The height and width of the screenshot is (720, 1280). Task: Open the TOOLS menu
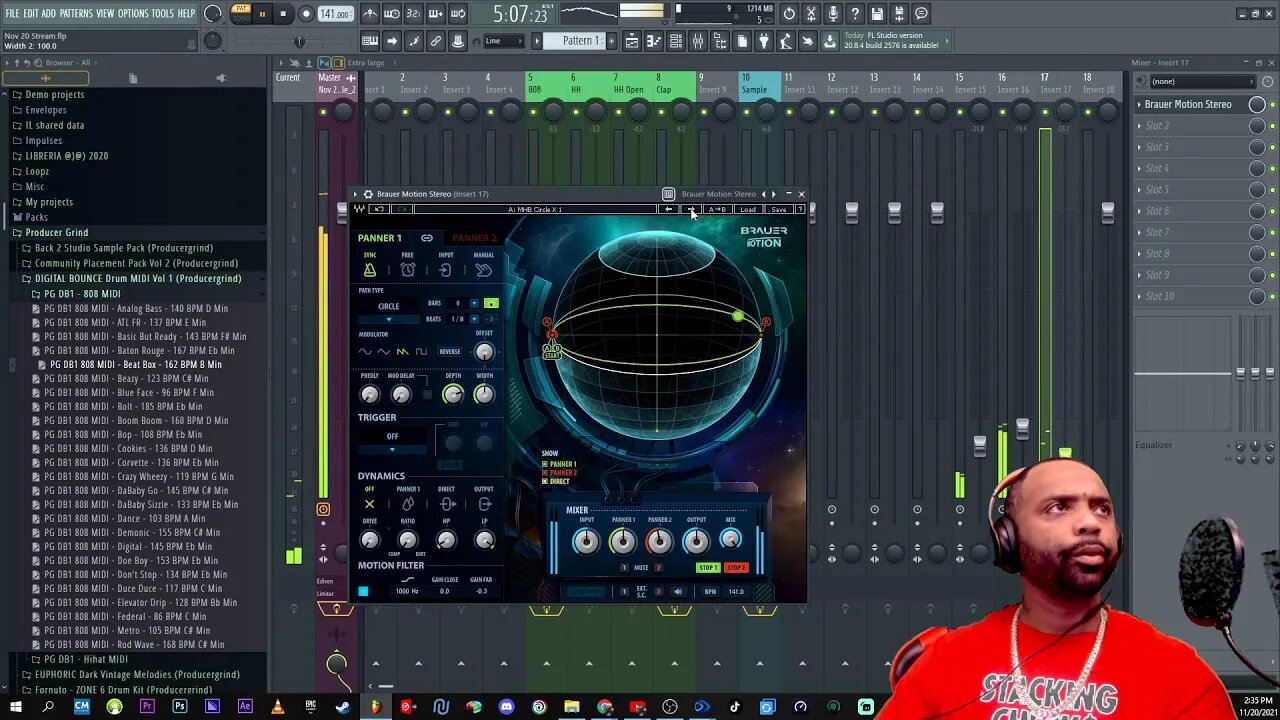pos(163,14)
